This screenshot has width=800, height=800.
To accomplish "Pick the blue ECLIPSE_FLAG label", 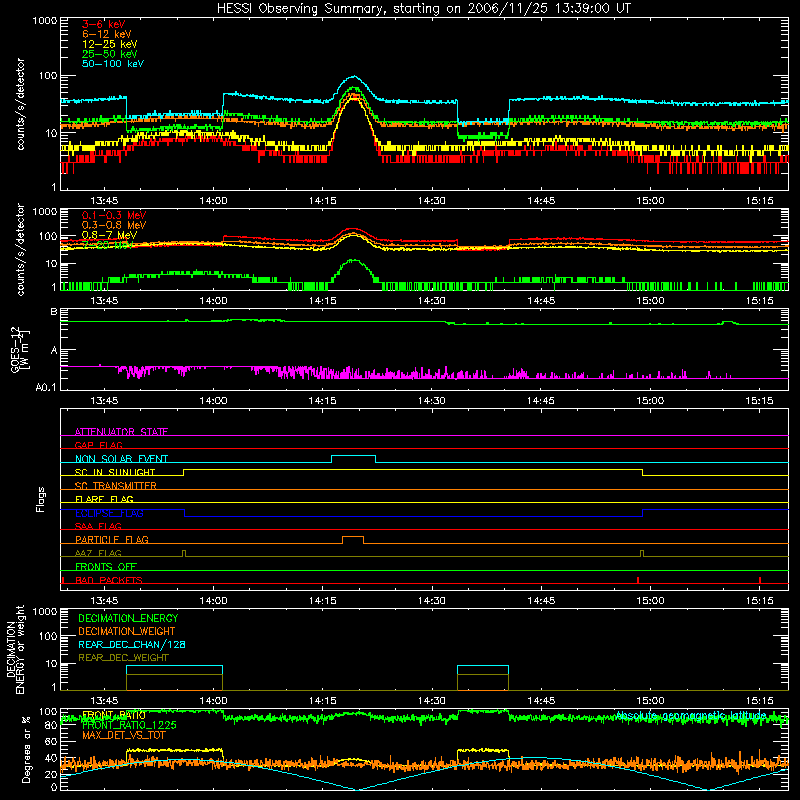I will [x=109, y=513].
